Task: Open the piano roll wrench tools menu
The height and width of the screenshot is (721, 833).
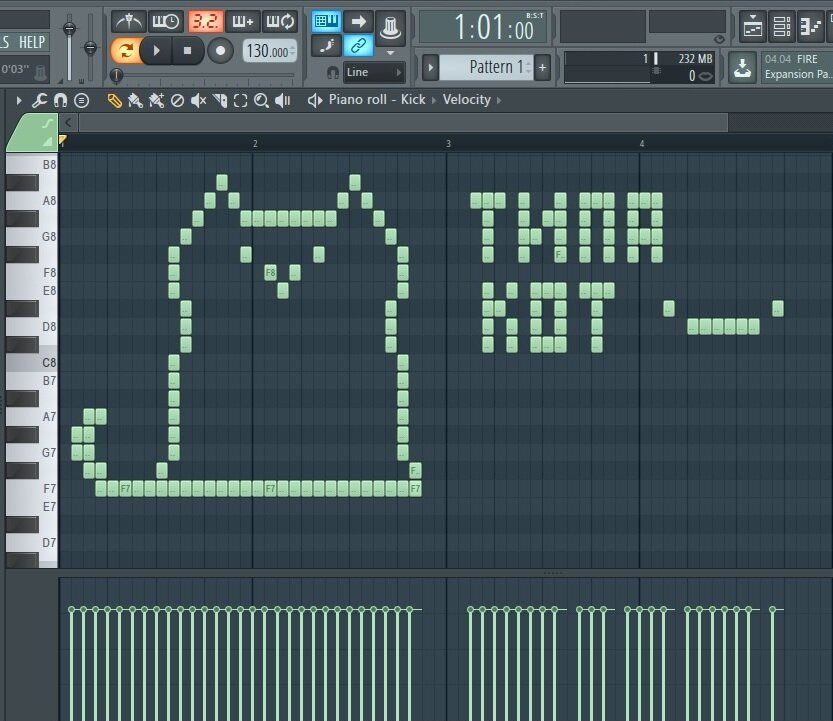Action: 39,100
